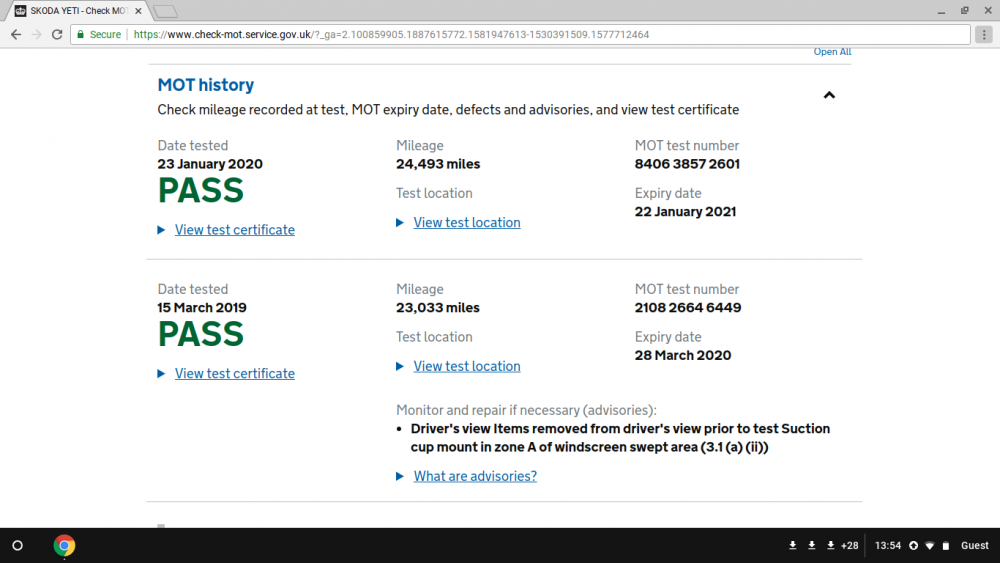Screen dimensions: 1000x563
Task: Click the address bar URL
Action: (391, 34)
